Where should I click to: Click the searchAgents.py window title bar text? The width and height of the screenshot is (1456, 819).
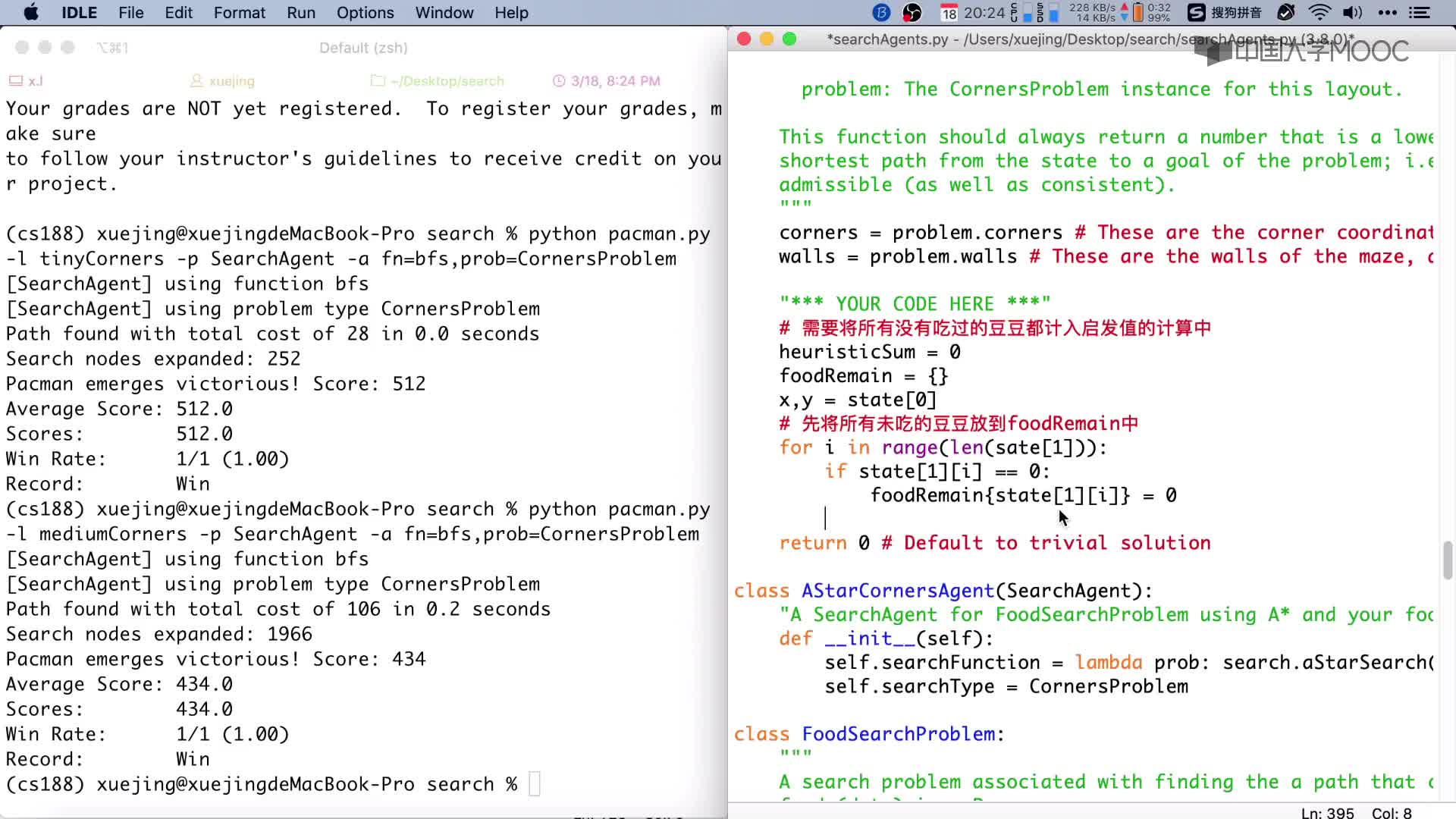click(x=1090, y=39)
